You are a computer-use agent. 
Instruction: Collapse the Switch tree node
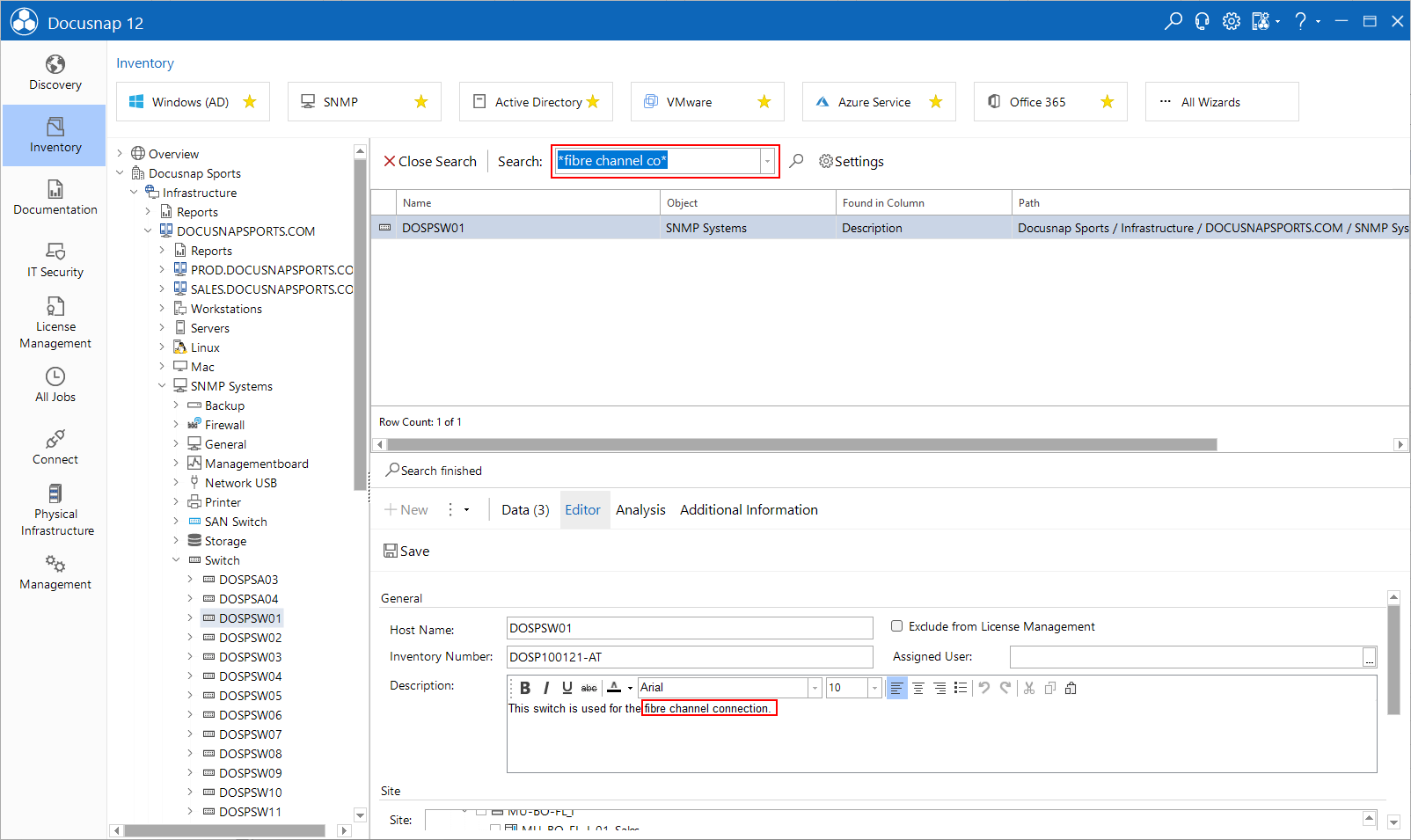pyautogui.click(x=176, y=559)
